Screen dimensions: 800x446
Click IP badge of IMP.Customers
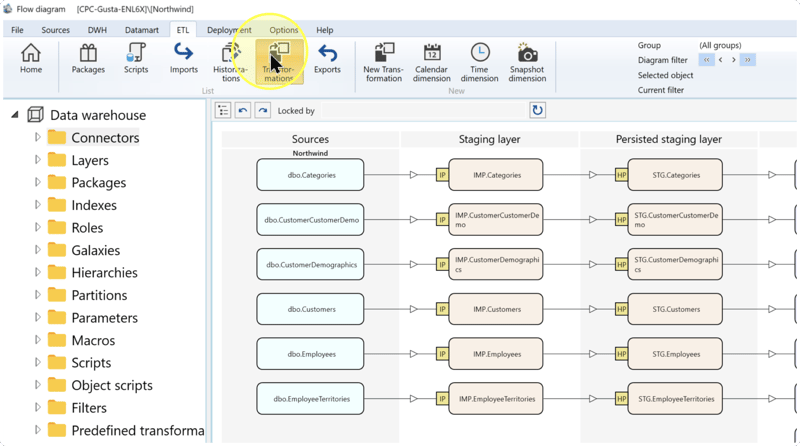[x=442, y=309]
